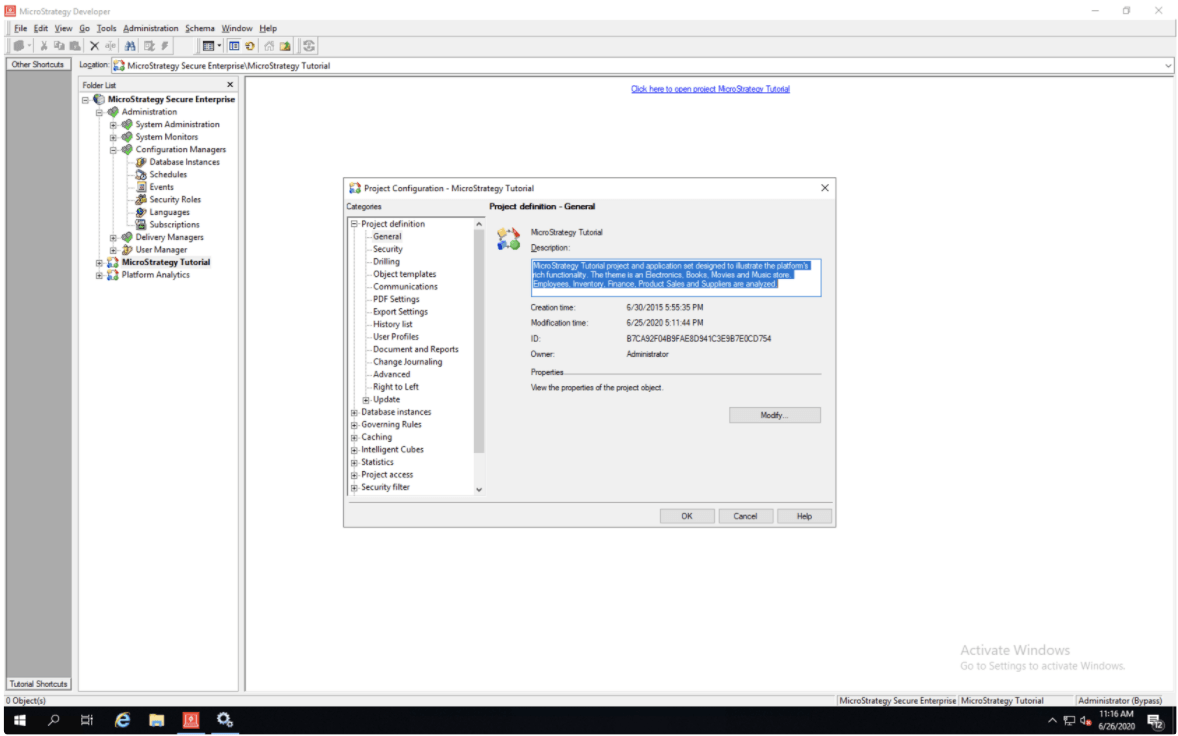Image resolution: width=1178 pixels, height=736 pixels.
Task: Click the Find binoculars toolbar icon
Action: [130, 46]
